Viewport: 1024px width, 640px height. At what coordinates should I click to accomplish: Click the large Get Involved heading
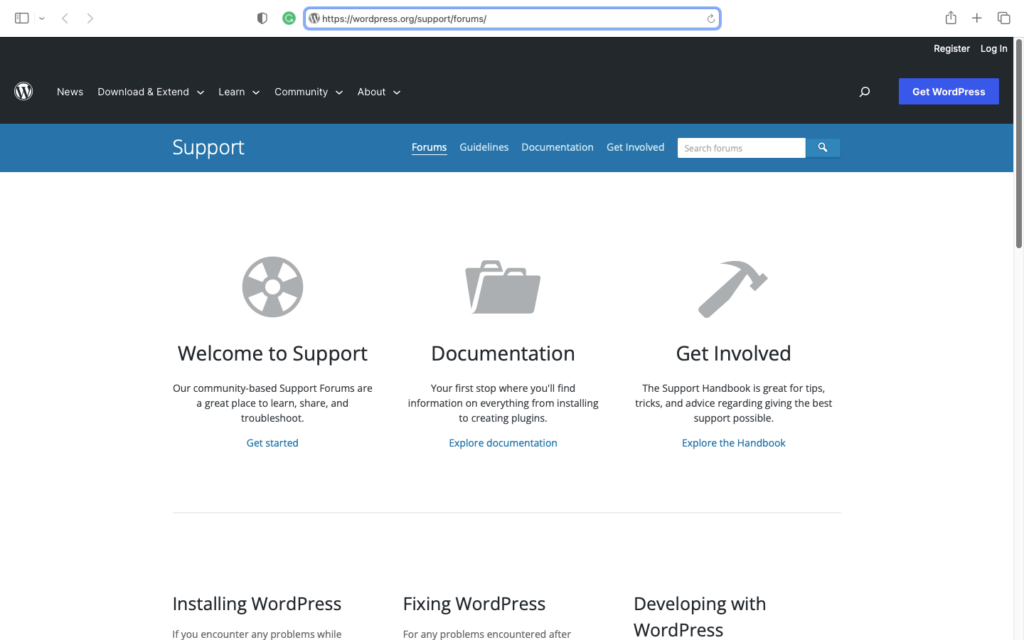click(733, 353)
